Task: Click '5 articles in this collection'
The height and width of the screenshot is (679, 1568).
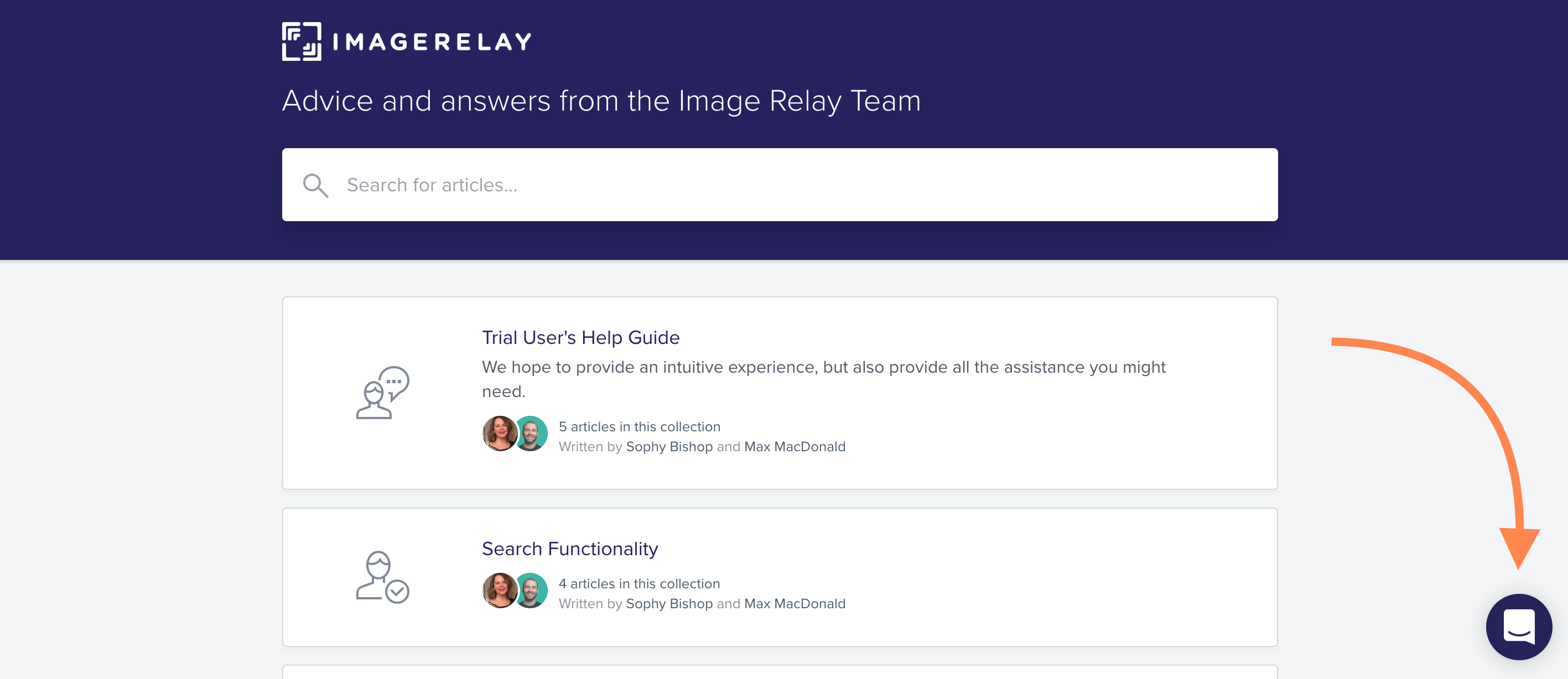Action: (x=639, y=426)
